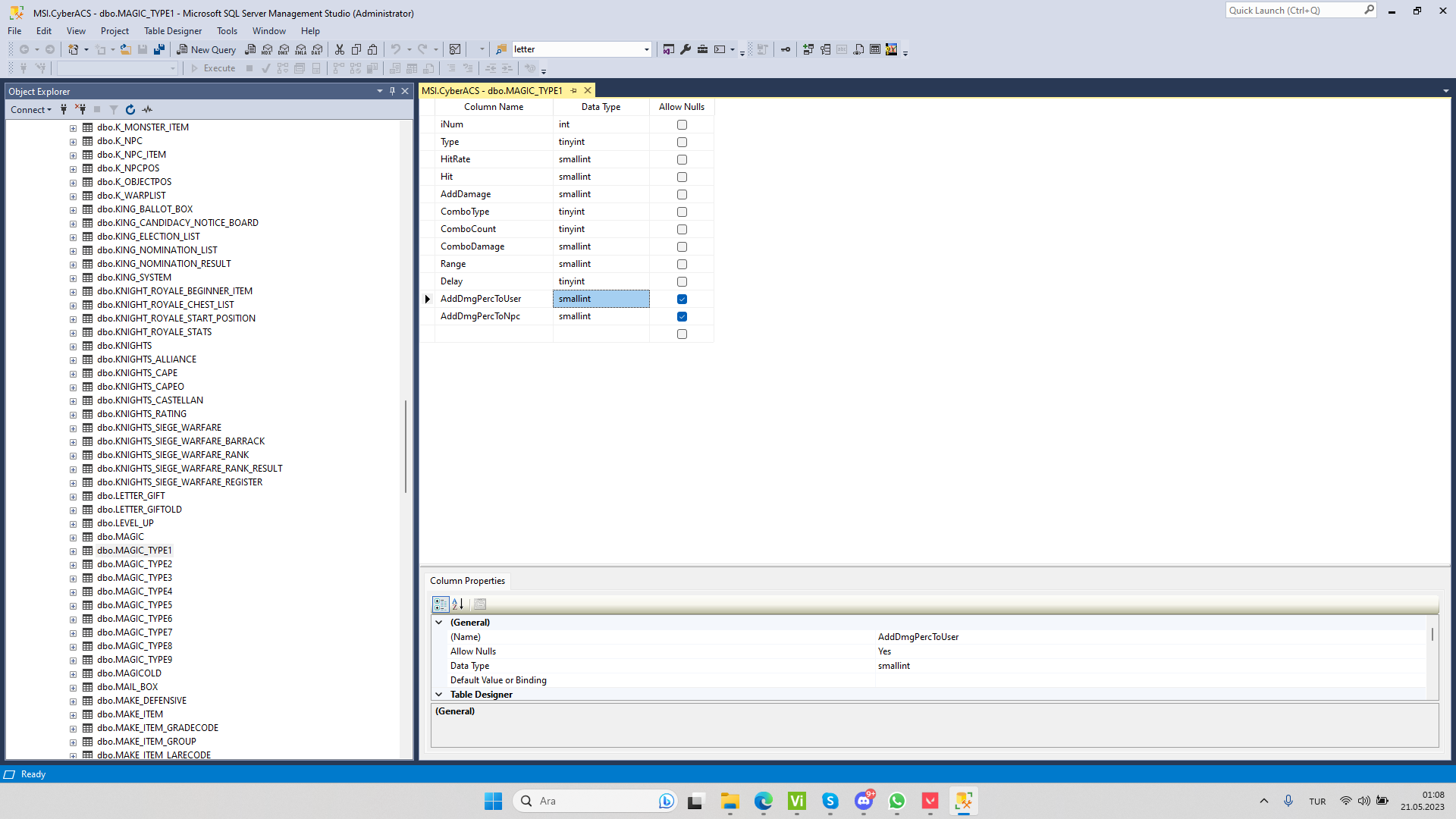Open the Edit menu
This screenshot has width=1456, height=819.
click(x=44, y=31)
